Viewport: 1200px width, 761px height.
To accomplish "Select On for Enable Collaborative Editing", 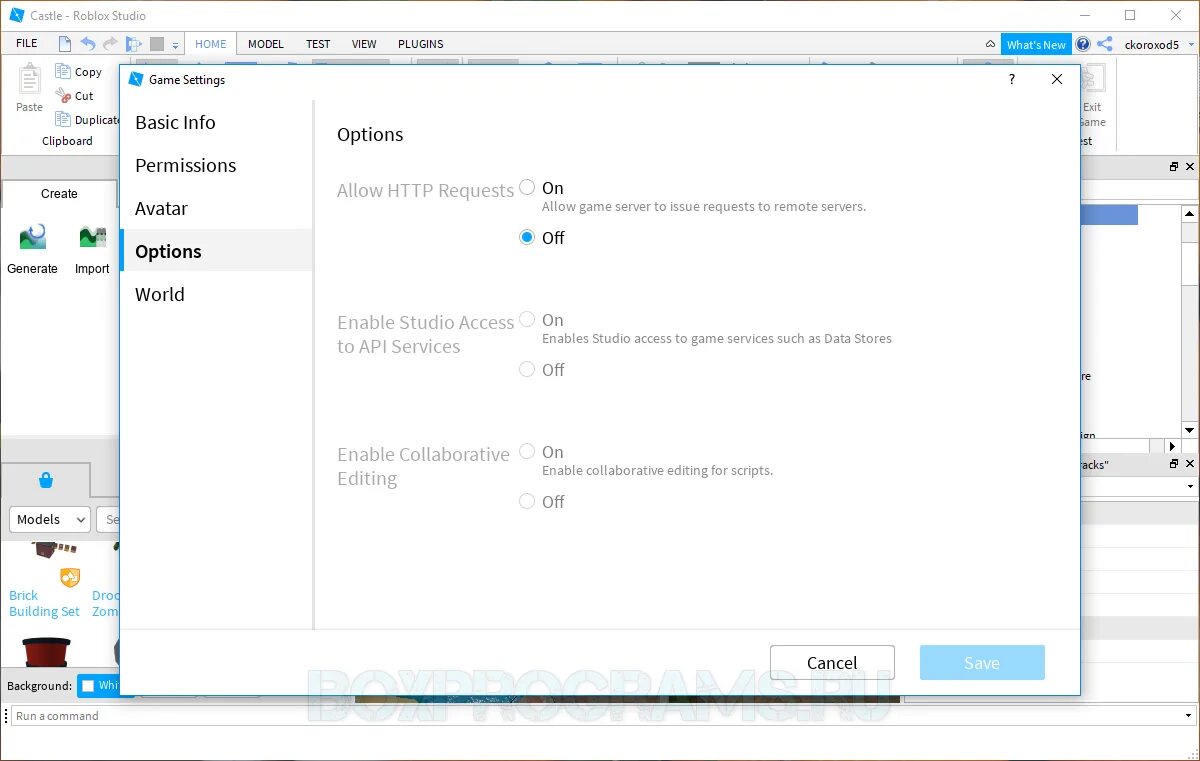I will pyautogui.click(x=527, y=451).
